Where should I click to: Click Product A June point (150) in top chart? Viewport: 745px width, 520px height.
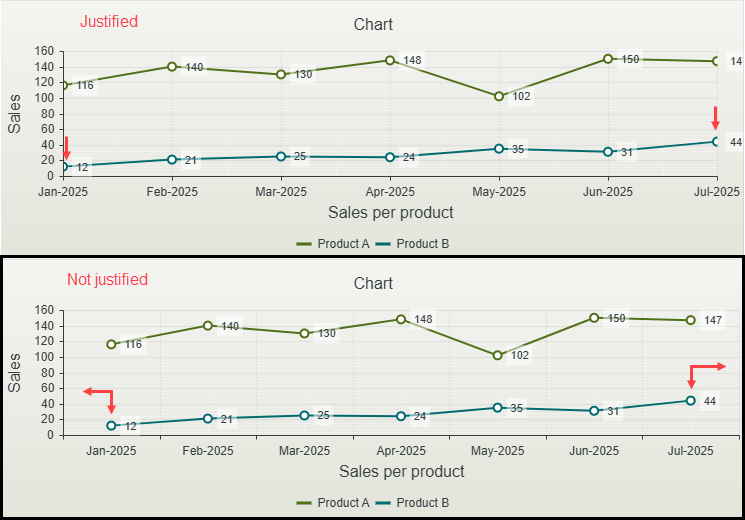(x=608, y=59)
